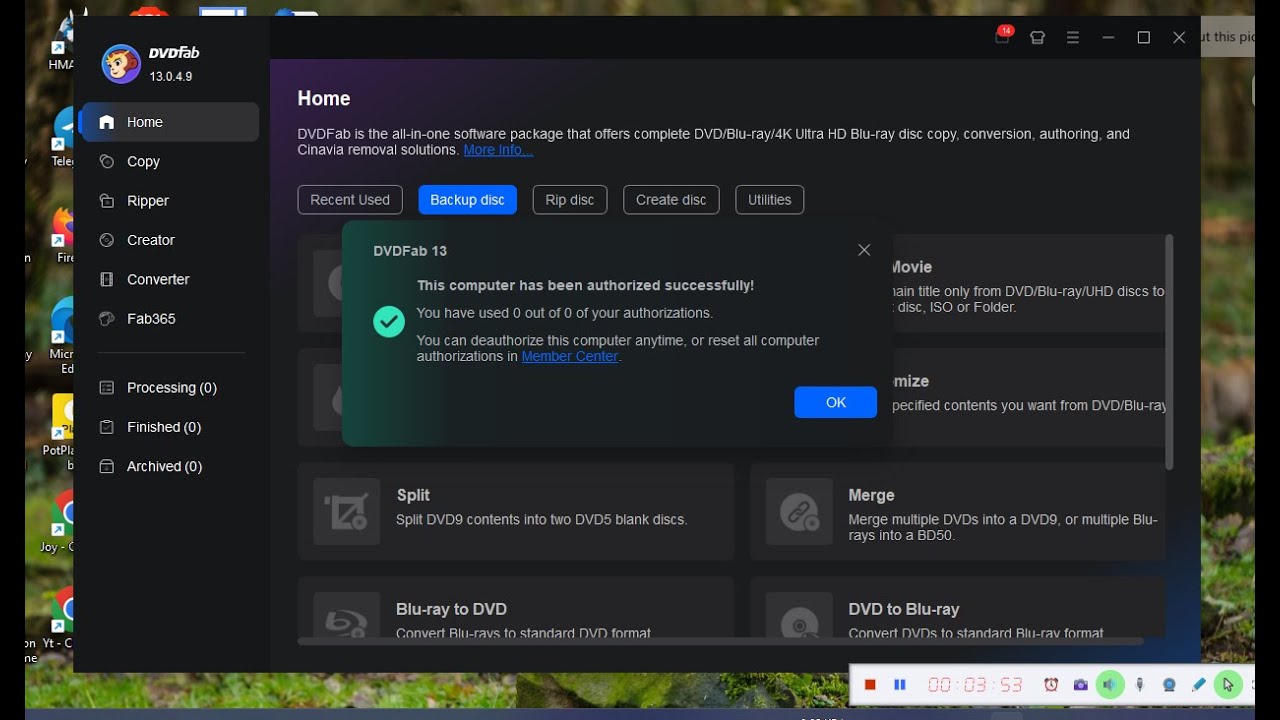Click the DVDFab monkey logo
The height and width of the screenshot is (720, 1280).
click(x=121, y=64)
